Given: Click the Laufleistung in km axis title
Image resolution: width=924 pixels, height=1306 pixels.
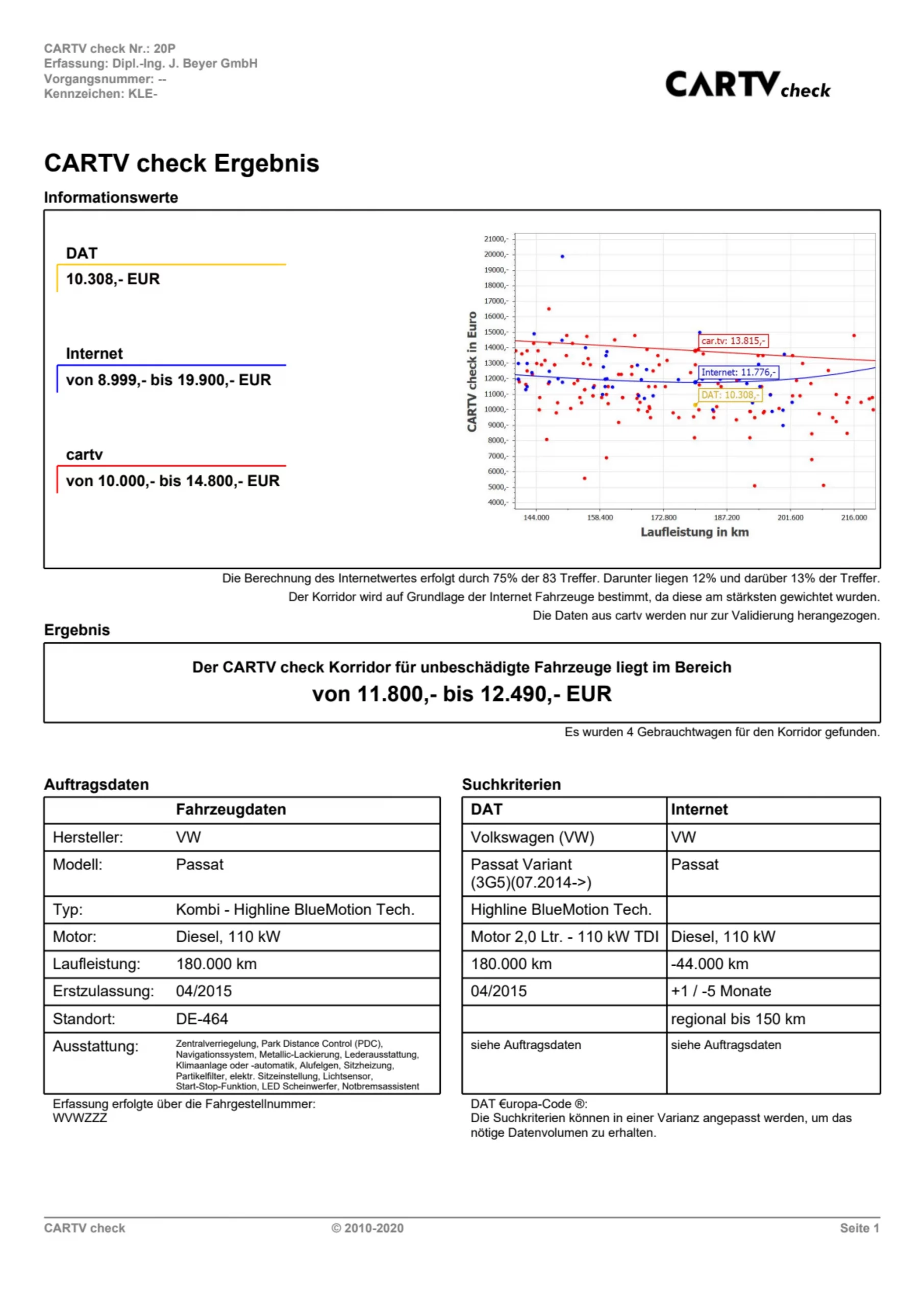Looking at the screenshot, I should click(694, 533).
